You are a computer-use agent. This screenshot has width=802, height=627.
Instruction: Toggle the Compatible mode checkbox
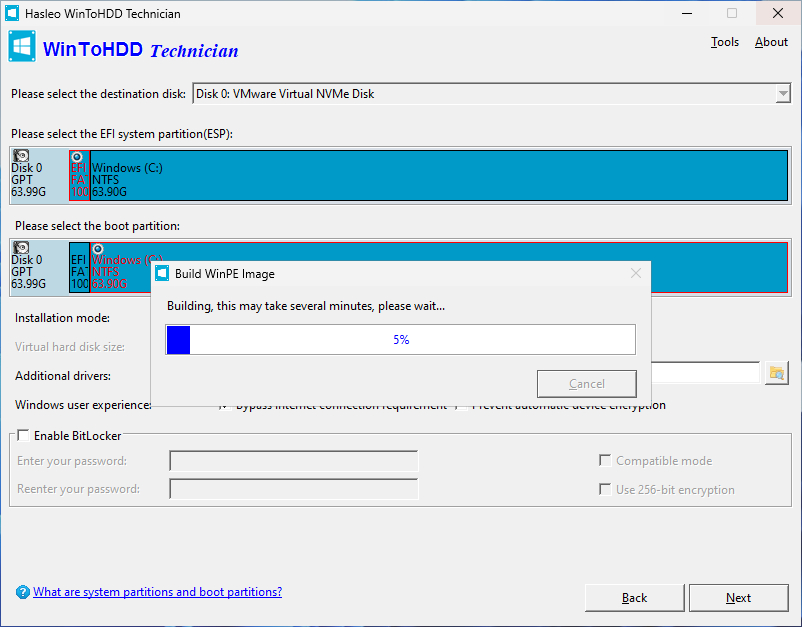tap(605, 461)
